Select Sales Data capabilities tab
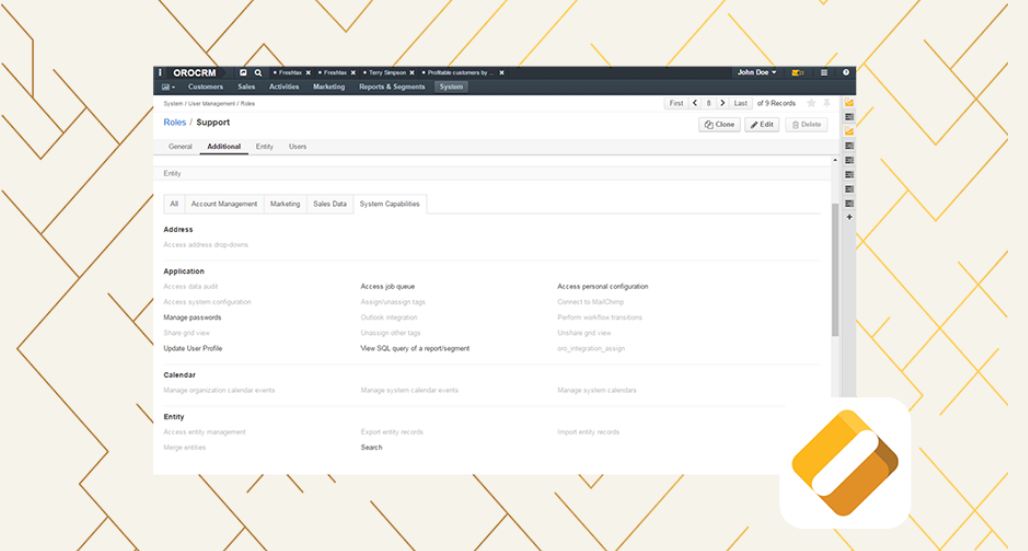Screen dimensions: 1028x551 click(x=330, y=204)
